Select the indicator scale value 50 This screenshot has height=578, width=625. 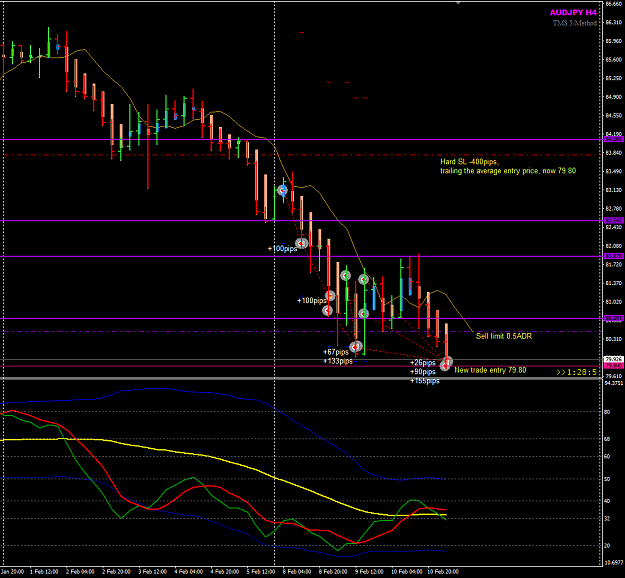[607, 479]
